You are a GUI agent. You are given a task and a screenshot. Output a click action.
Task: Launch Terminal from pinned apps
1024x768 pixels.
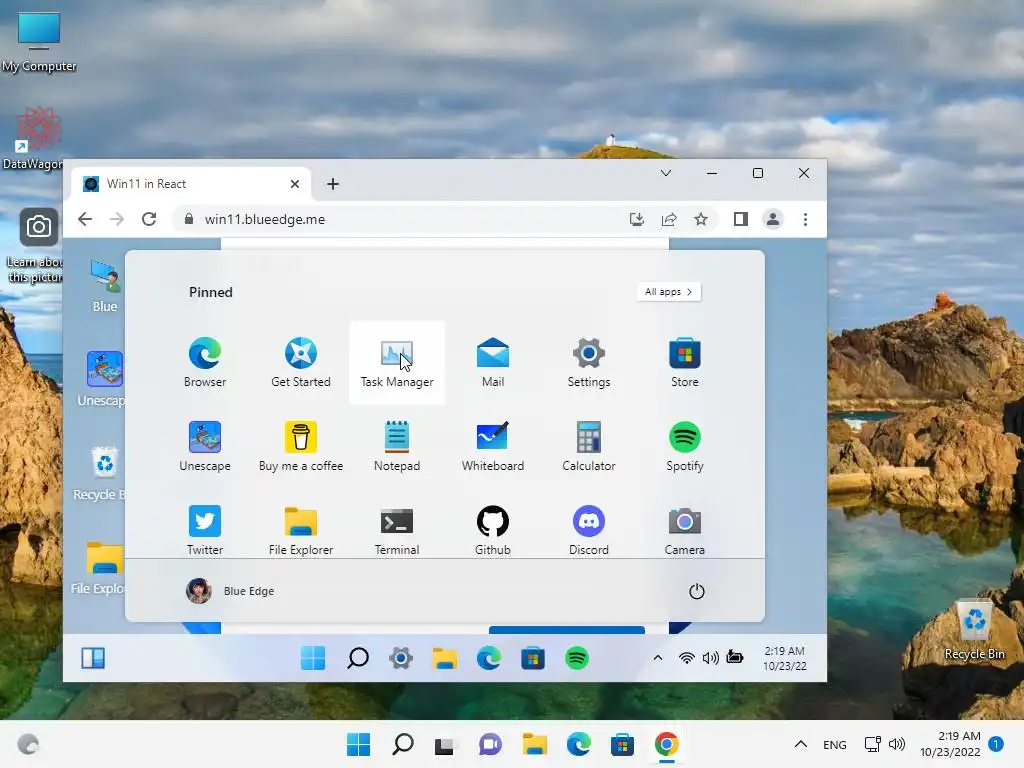click(x=397, y=530)
